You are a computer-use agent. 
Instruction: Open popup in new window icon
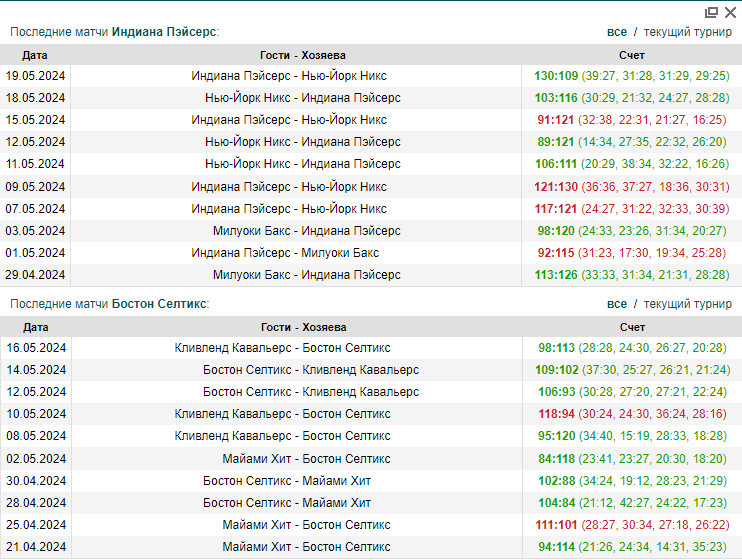click(711, 12)
